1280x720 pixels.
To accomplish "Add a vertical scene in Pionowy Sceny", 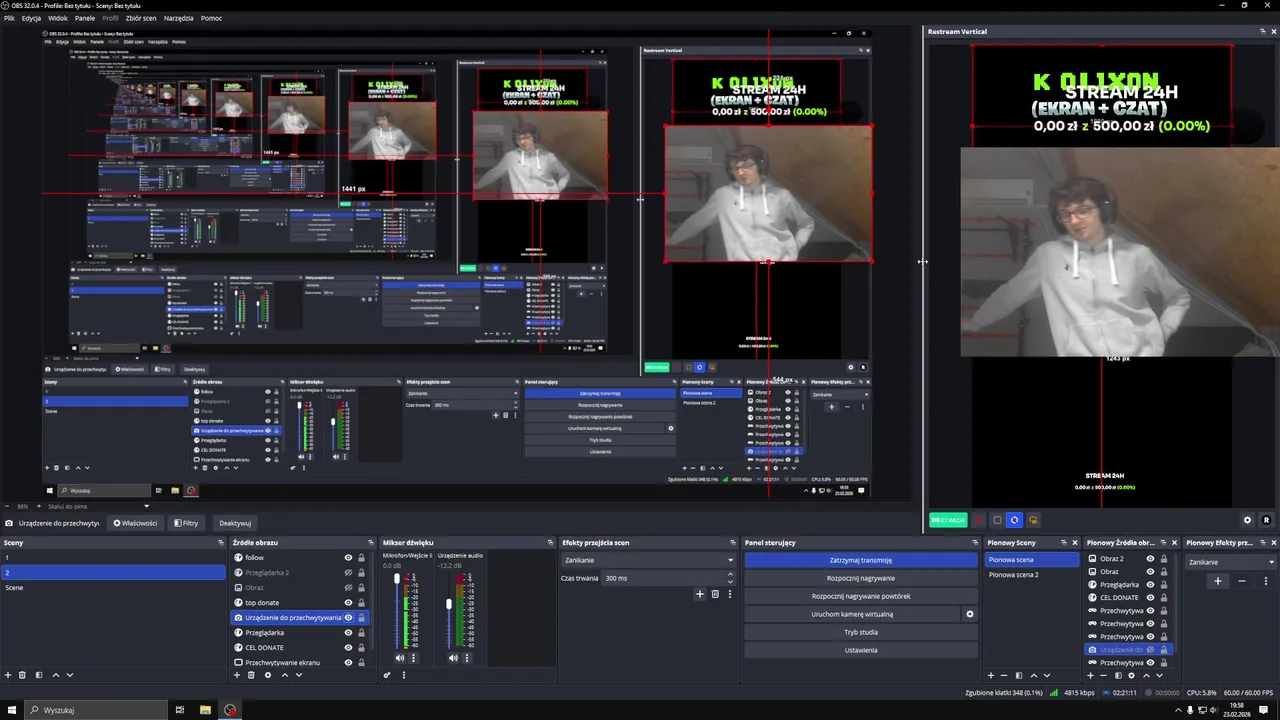I will pos(991,675).
